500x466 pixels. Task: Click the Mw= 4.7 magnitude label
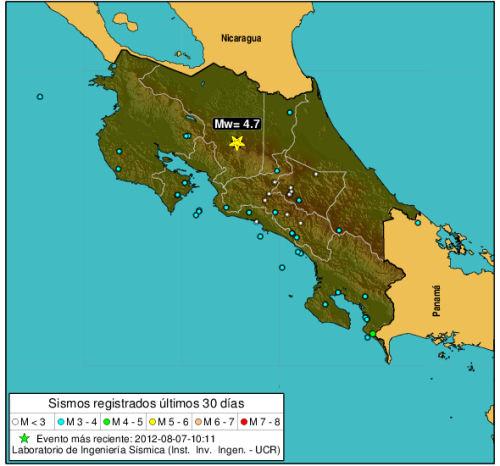tap(237, 124)
